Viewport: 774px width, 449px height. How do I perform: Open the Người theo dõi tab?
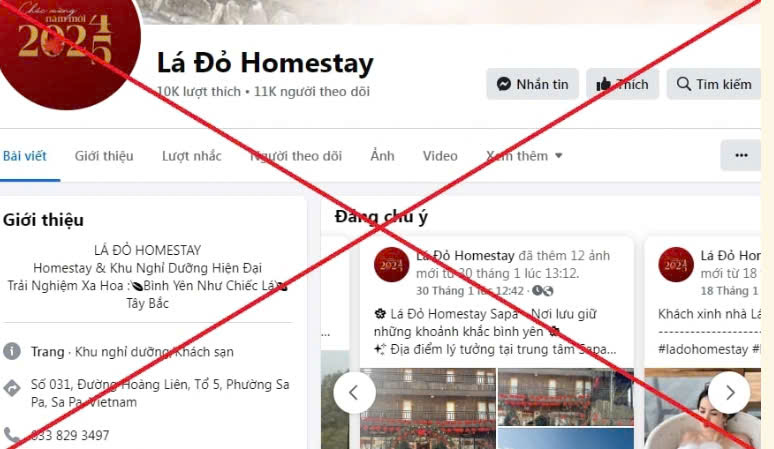pos(296,156)
